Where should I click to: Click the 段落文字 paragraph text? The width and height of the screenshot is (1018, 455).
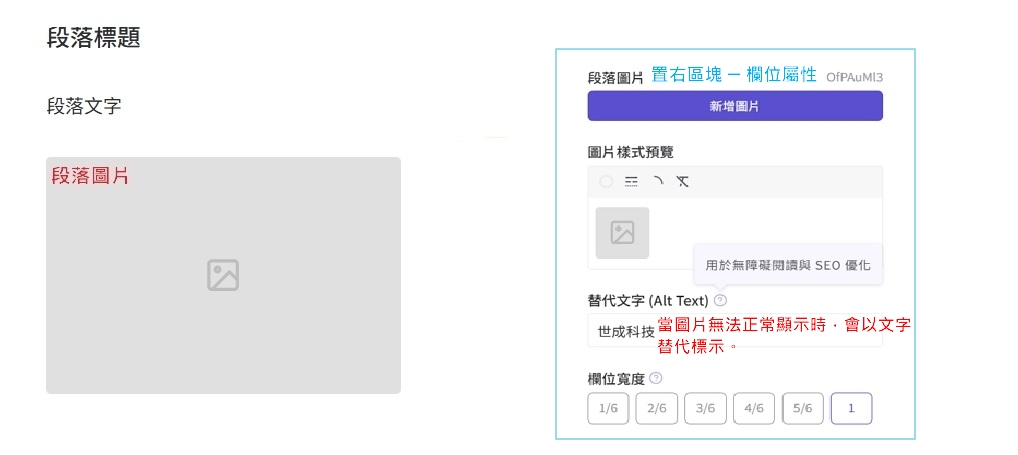point(84,106)
